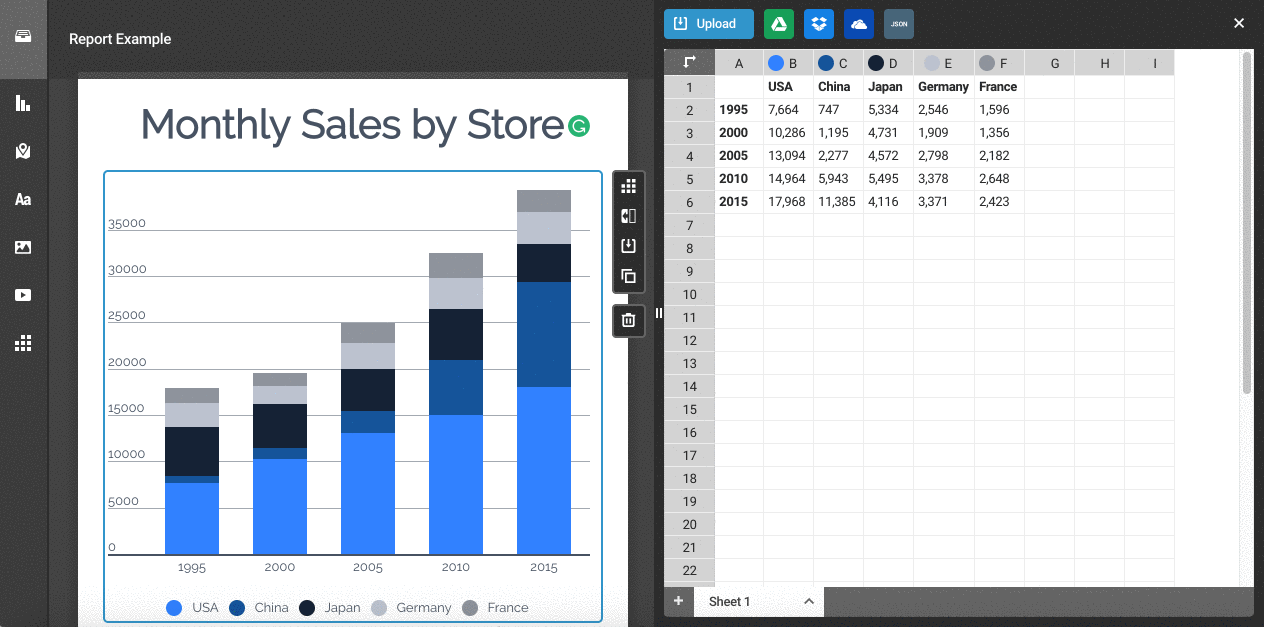Image resolution: width=1264 pixels, height=627 pixels.
Task: Click the switch chart icon in chart toolbar
Action: coord(628,216)
